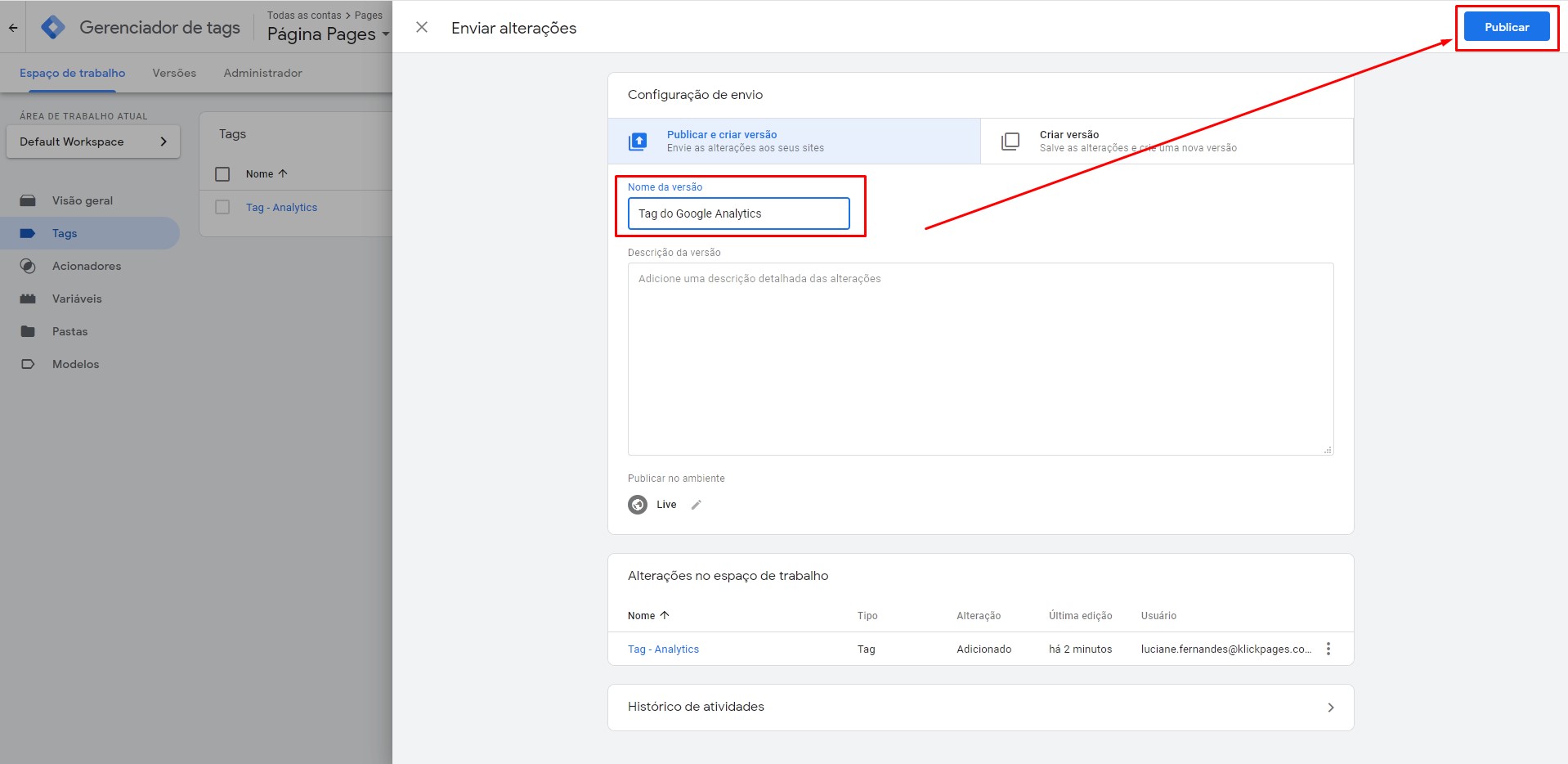This screenshot has width=1568, height=764.
Task: Sort Tags list by Nome column
Action: click(267, 174)
